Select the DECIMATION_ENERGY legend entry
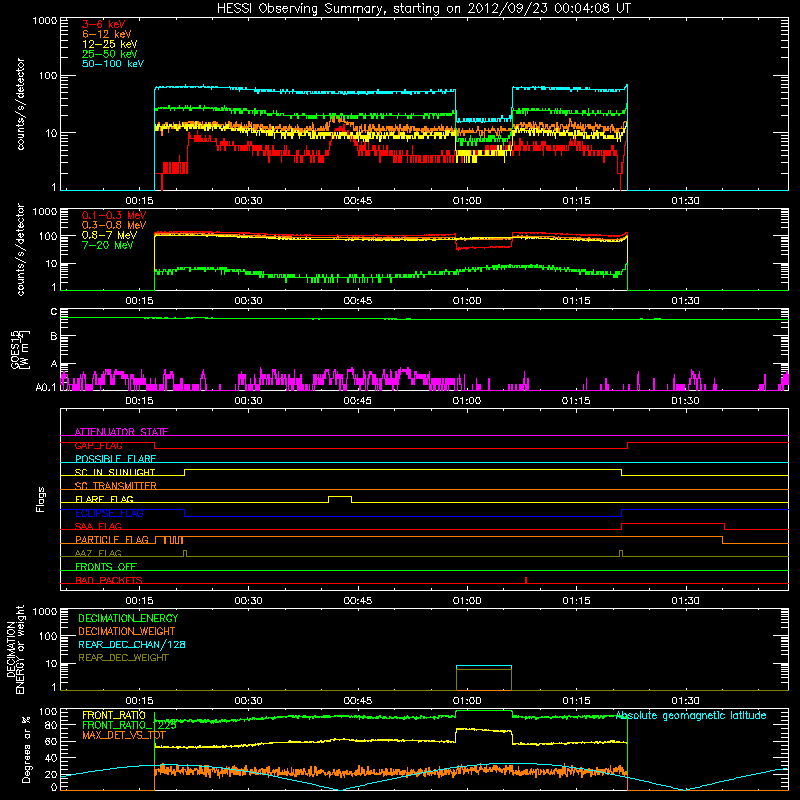This screenshot has height=800, width=800. pyautogui.click(x=128, y=618)
